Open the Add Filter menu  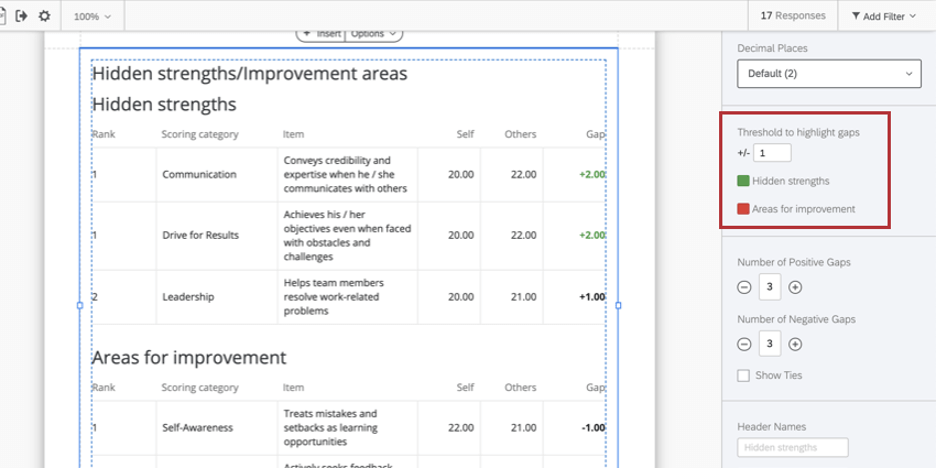[883, 16]
